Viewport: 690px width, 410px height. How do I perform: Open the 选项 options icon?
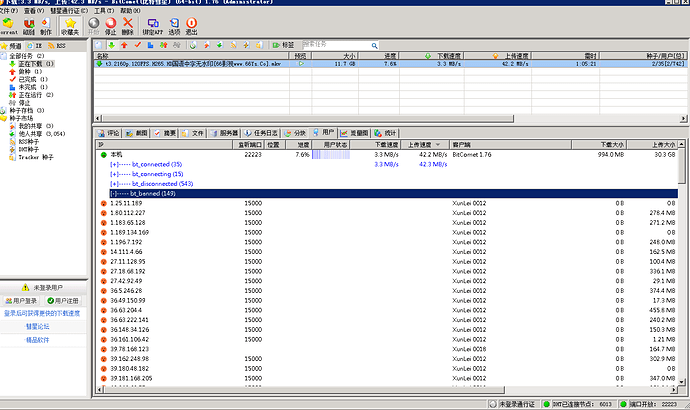[174, 26]
